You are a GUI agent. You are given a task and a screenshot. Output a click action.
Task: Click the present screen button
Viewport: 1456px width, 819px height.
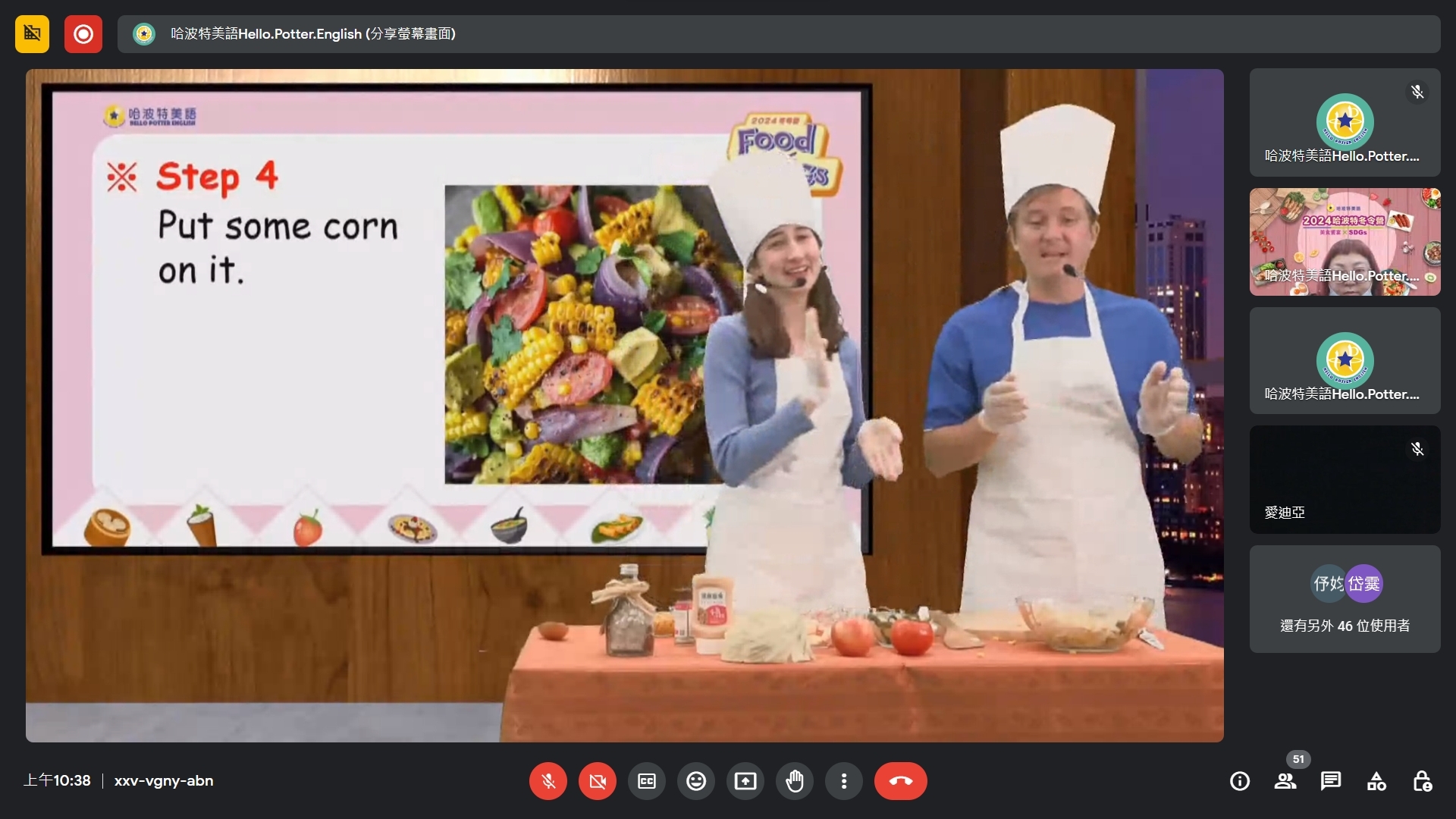tap(745, 781)
